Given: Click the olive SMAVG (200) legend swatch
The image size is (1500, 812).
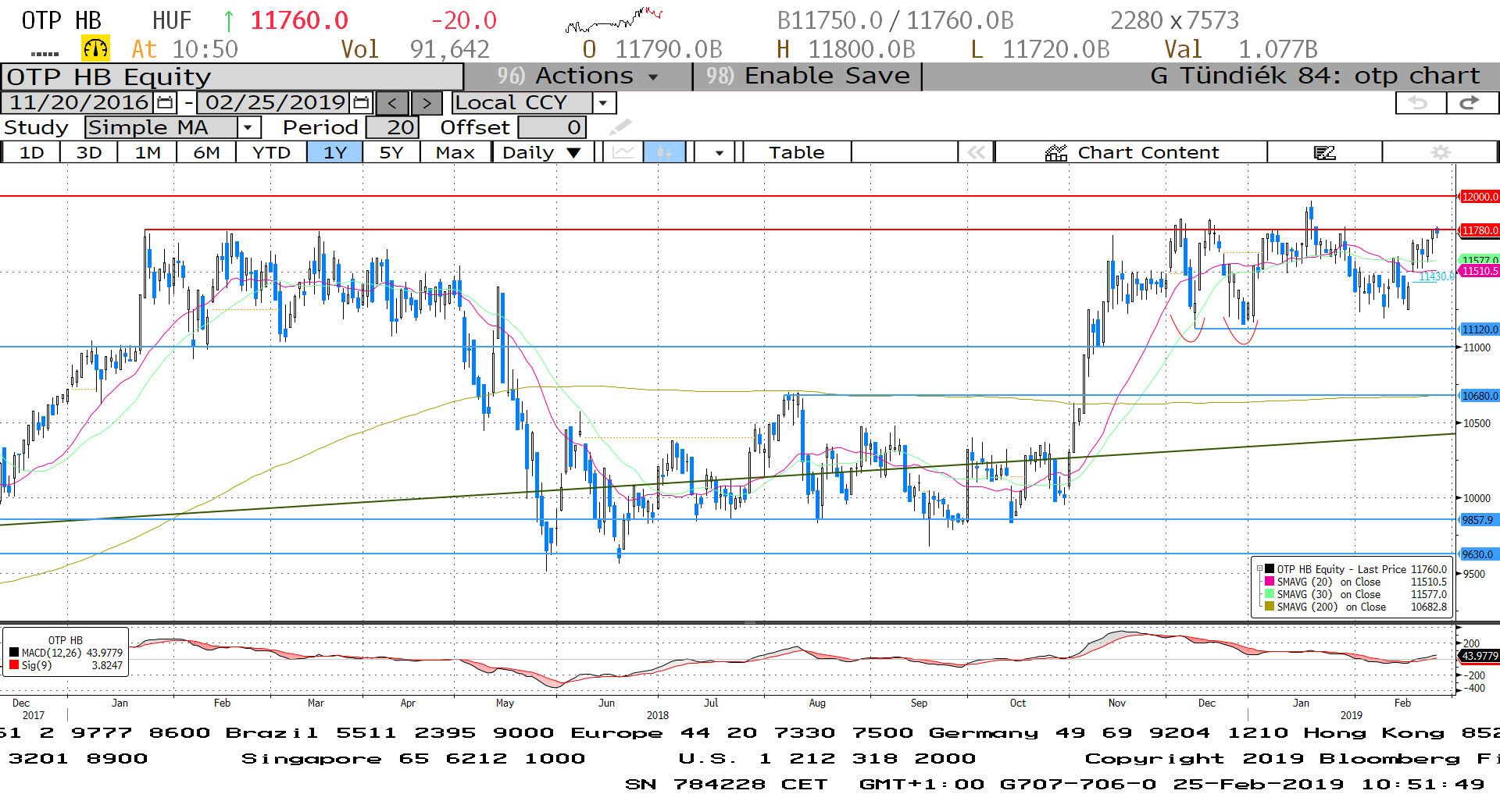Looking at the screenshot, I should click(x=1270, y=607).
